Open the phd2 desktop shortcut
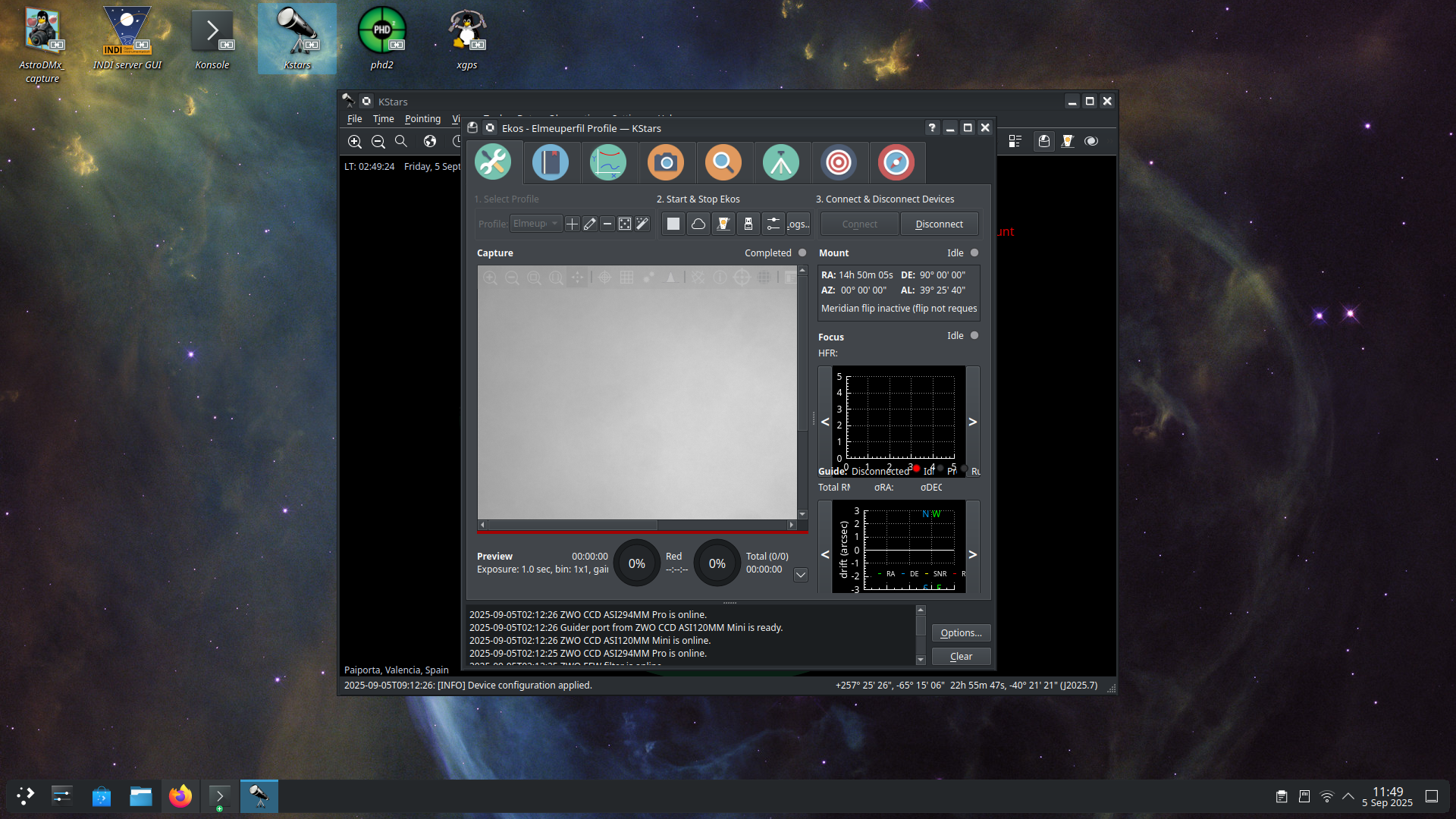This screenshot has height=819, width=1456. point(382,39)
